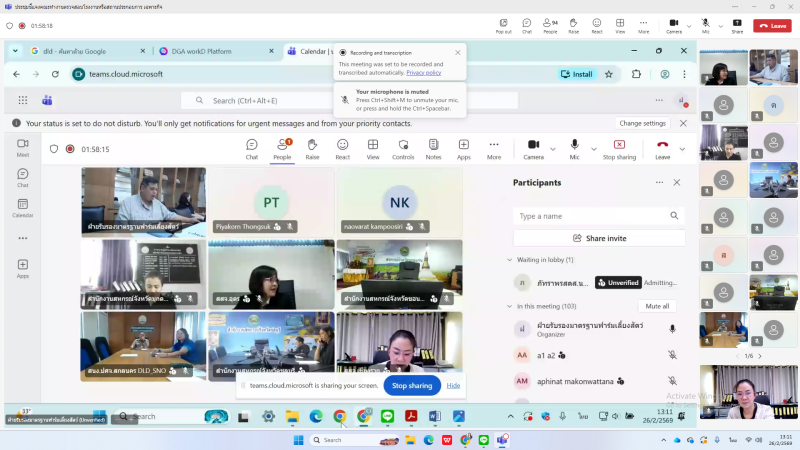800x450 pixels.
Task: Collapse the In this meeting section
Action: [509, 306]
